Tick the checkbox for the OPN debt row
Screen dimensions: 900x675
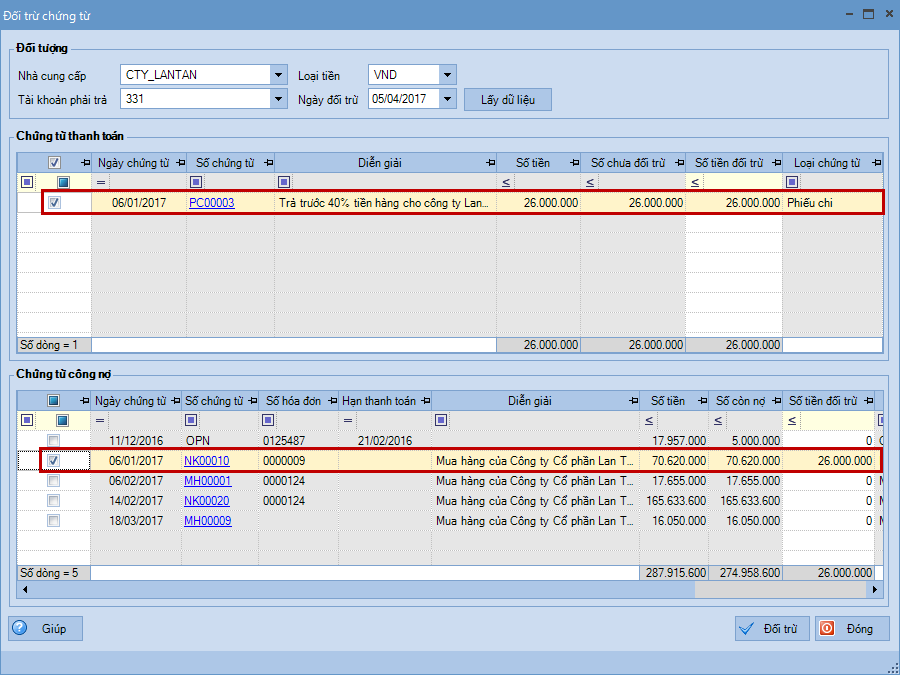[x=54, y=441]
